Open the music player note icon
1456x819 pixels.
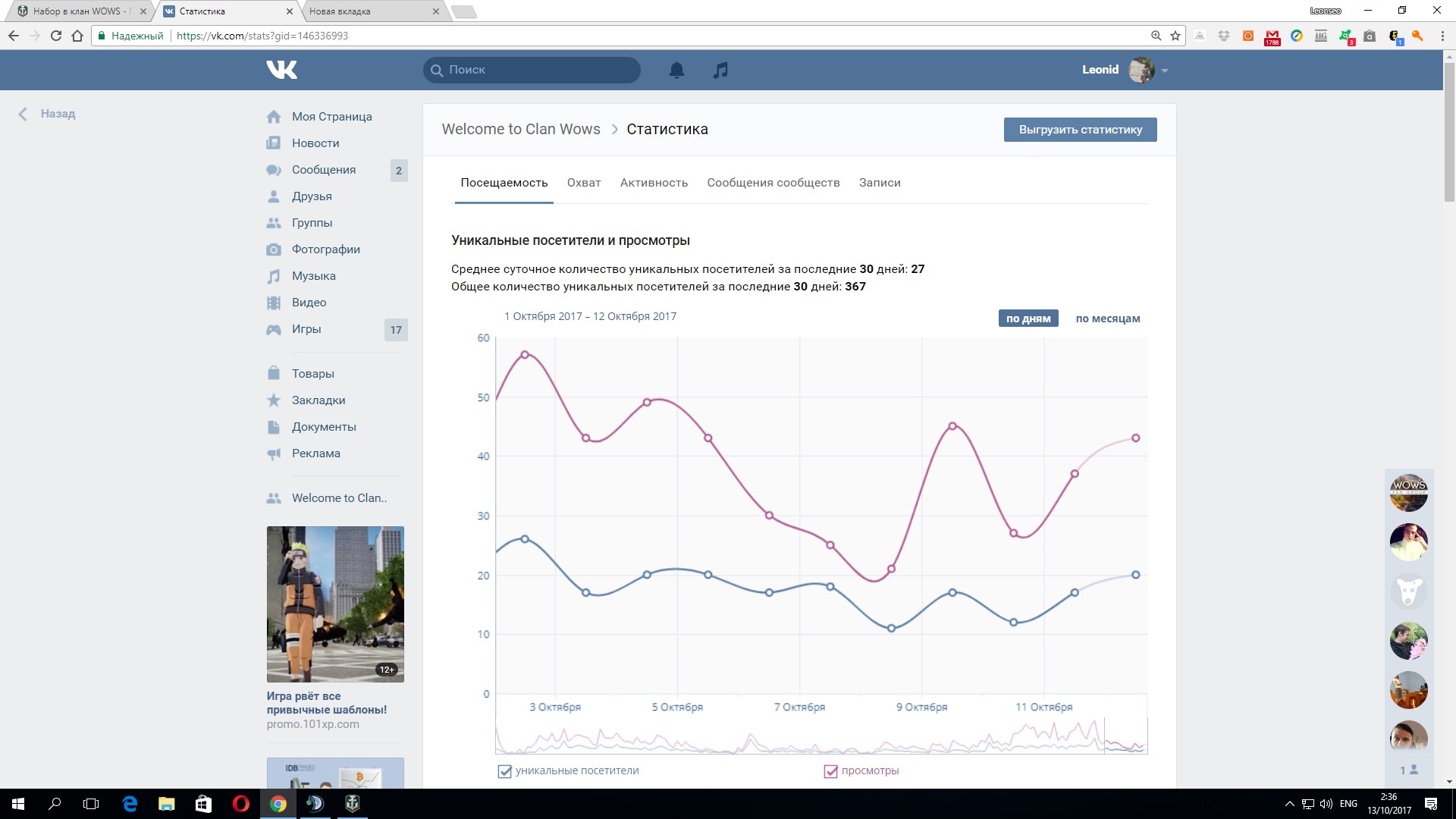coord(720,70)
